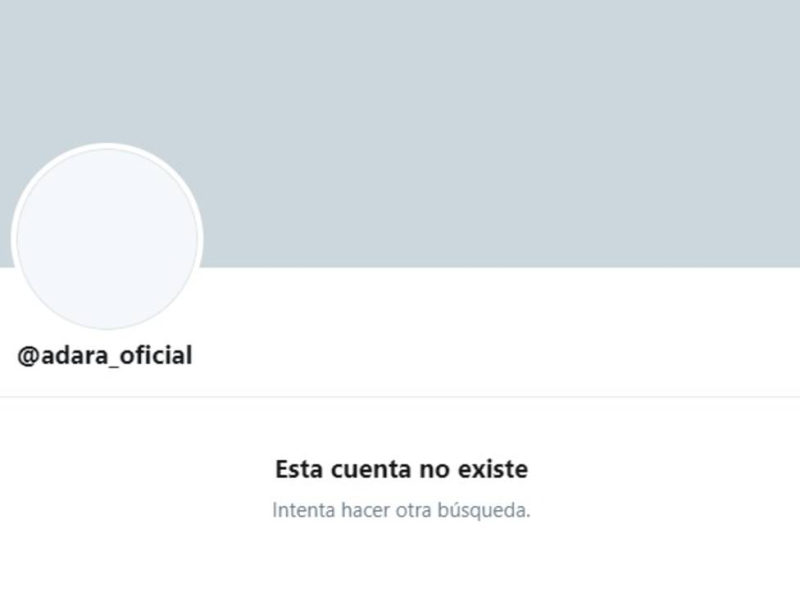Click the white ring around the avatar
Image resolution: width=800 pixels, height=600 pixels.
(107, 146)
